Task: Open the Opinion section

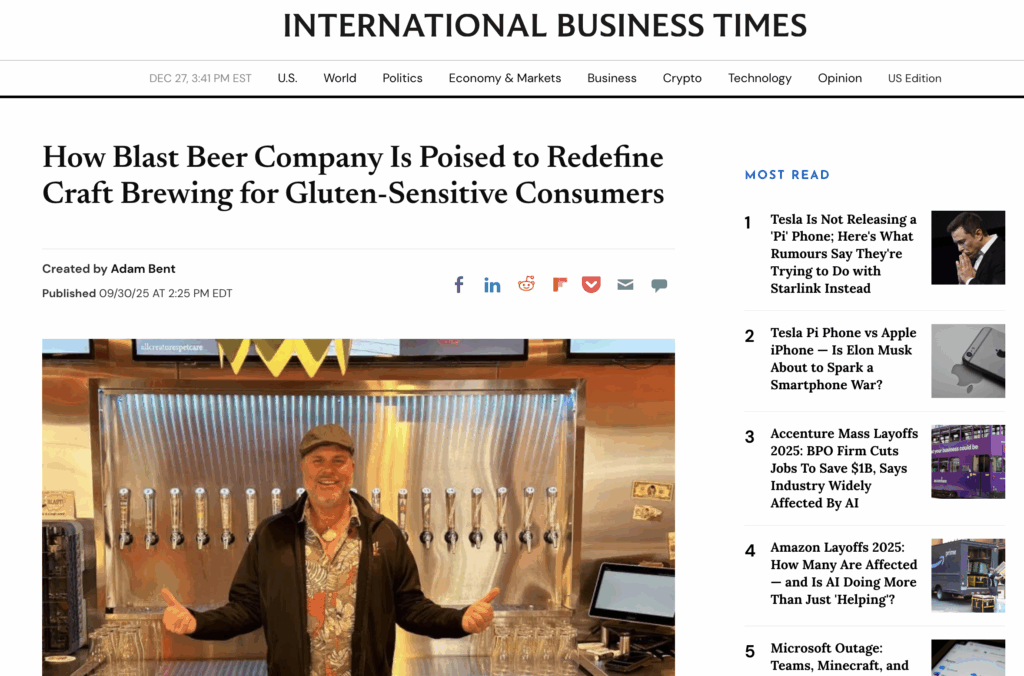Action: (x=840, y=78)
